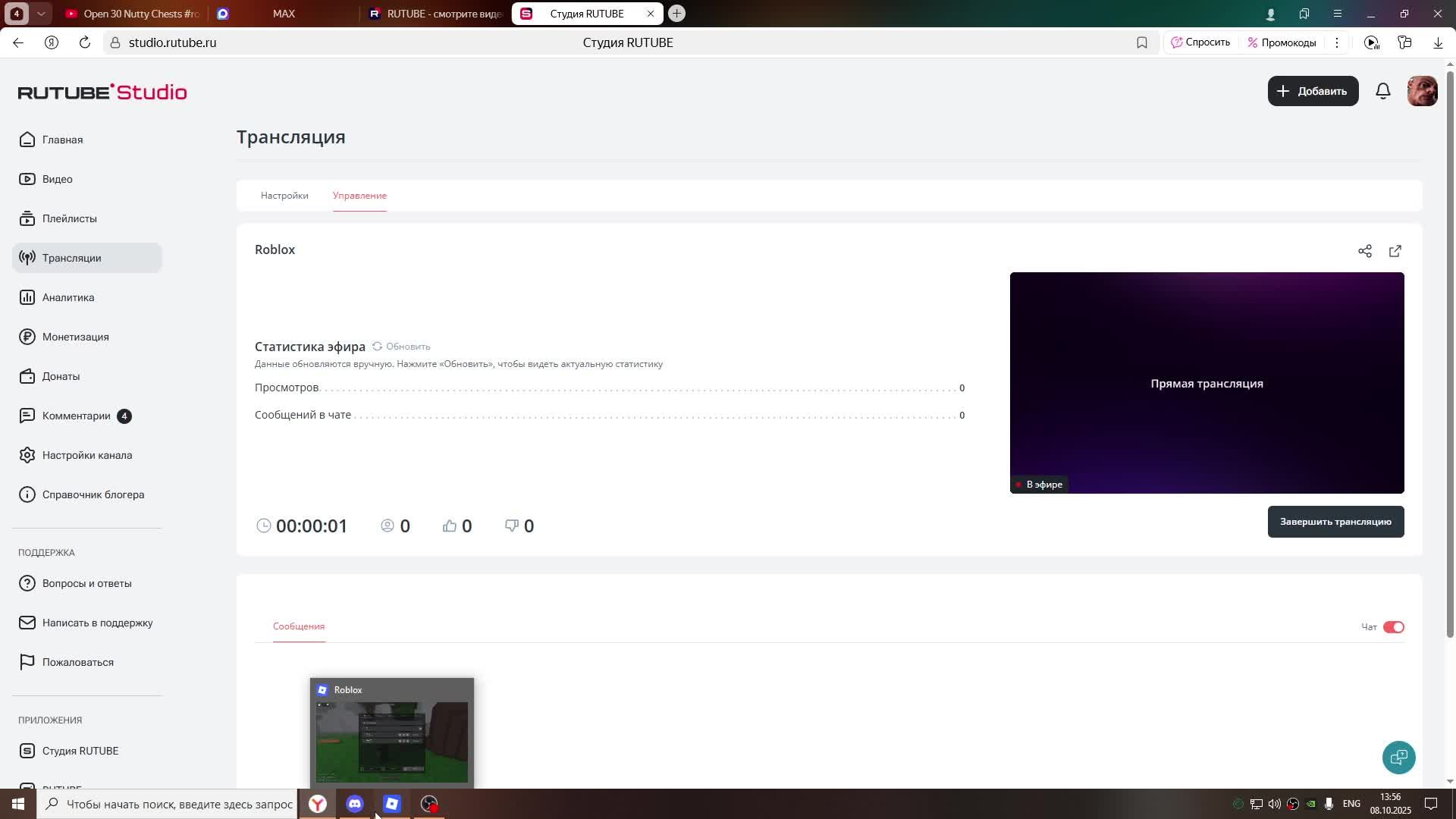Open the browser three-dot options menu
The image size is (1456, 819).
pyautogui.click(x=1337, y=43)
